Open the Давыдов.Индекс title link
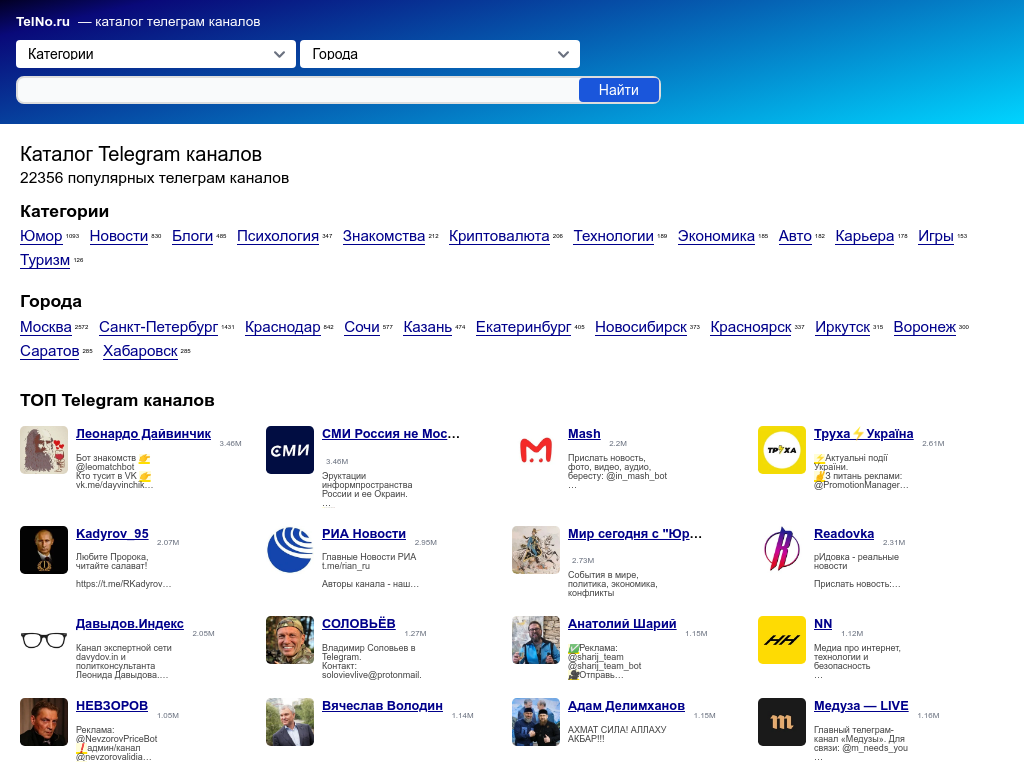Screen dimensions: 1024x768 (130, 624)
